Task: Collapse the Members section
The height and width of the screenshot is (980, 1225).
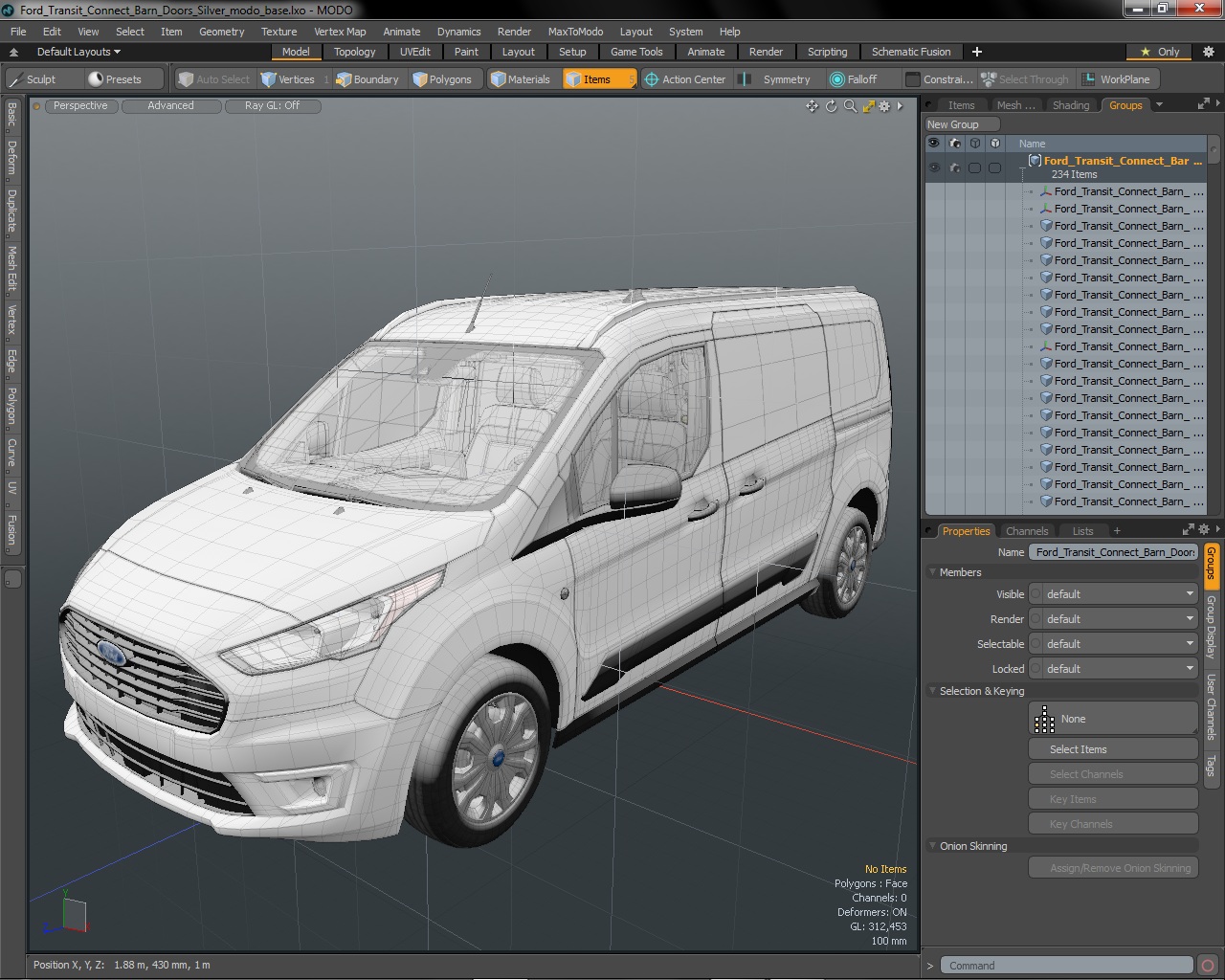Action: (x=933, y=572)
